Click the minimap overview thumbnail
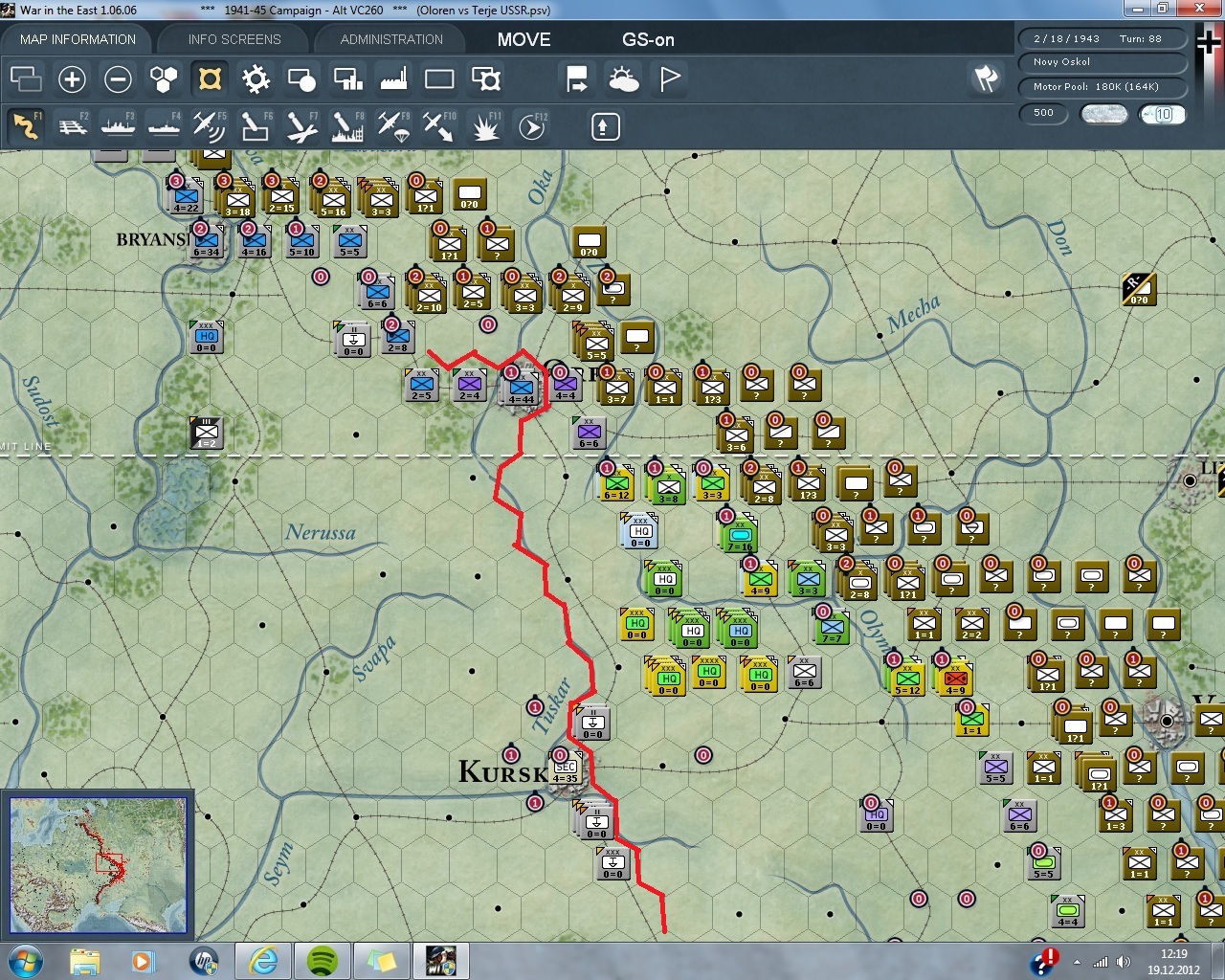 click(98, 864)
